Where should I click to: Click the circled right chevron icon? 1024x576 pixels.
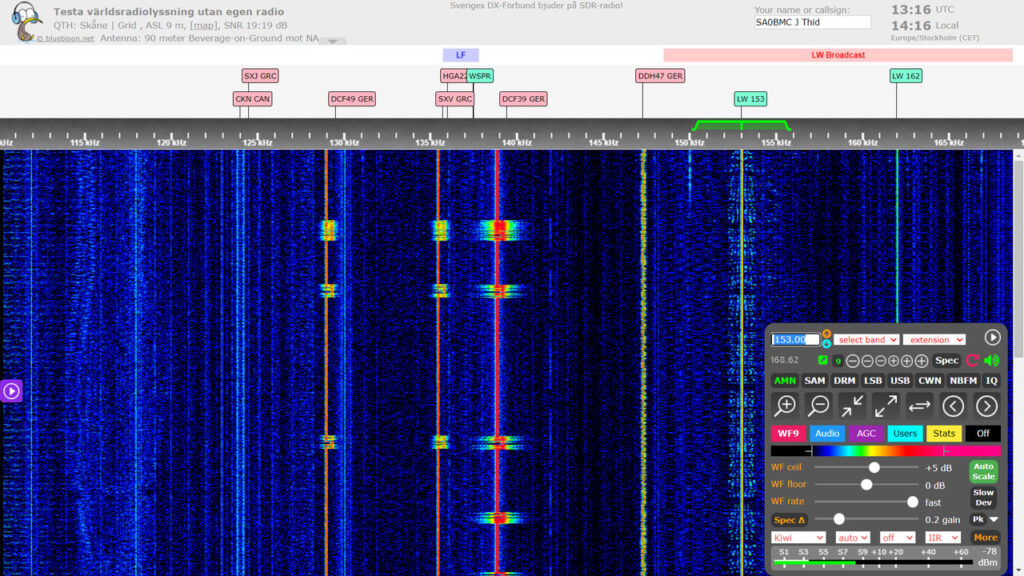pyautogui.click(x=986, y=406)
